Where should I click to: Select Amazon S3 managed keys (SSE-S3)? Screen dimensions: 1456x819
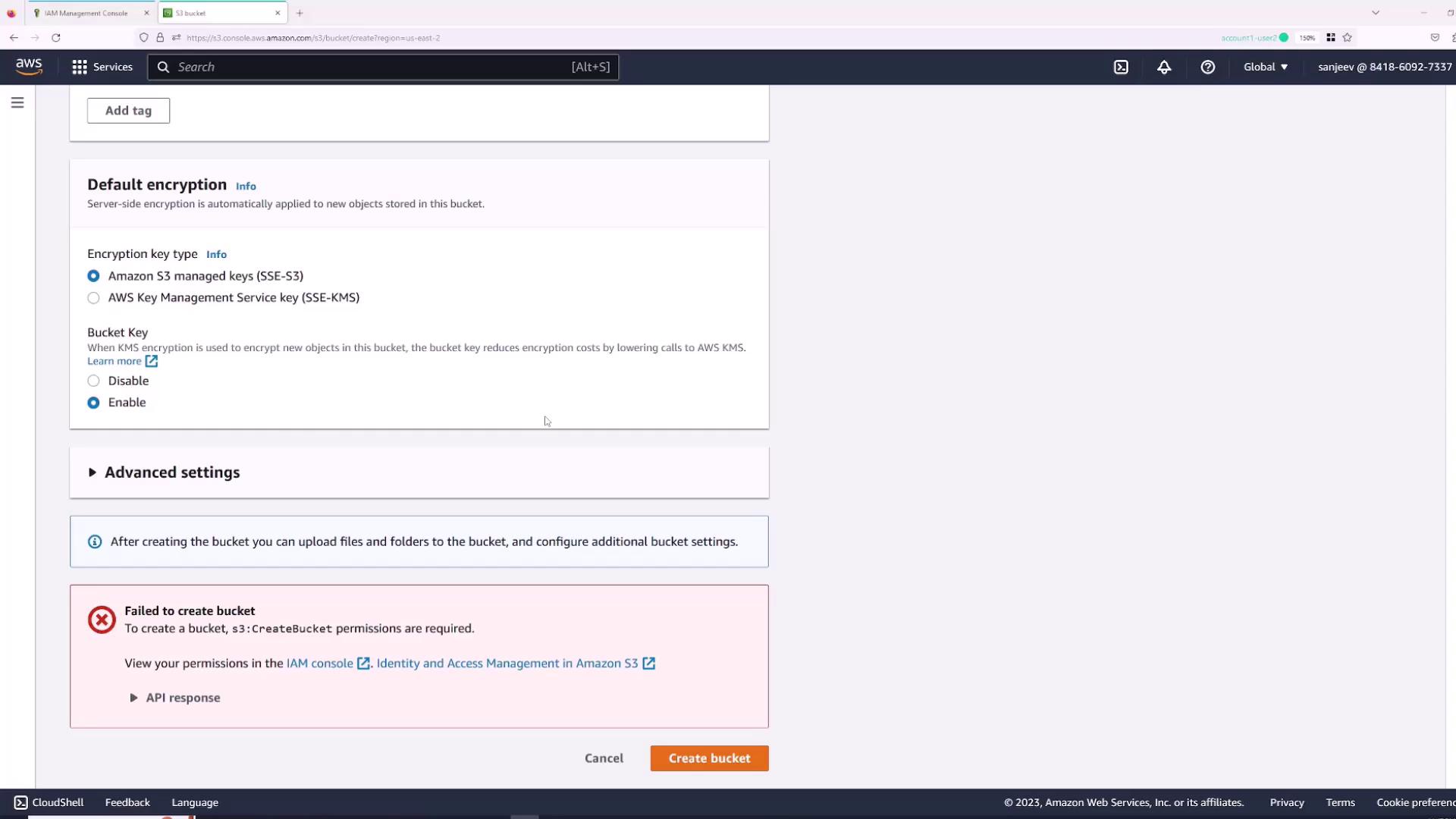(93, 276)
